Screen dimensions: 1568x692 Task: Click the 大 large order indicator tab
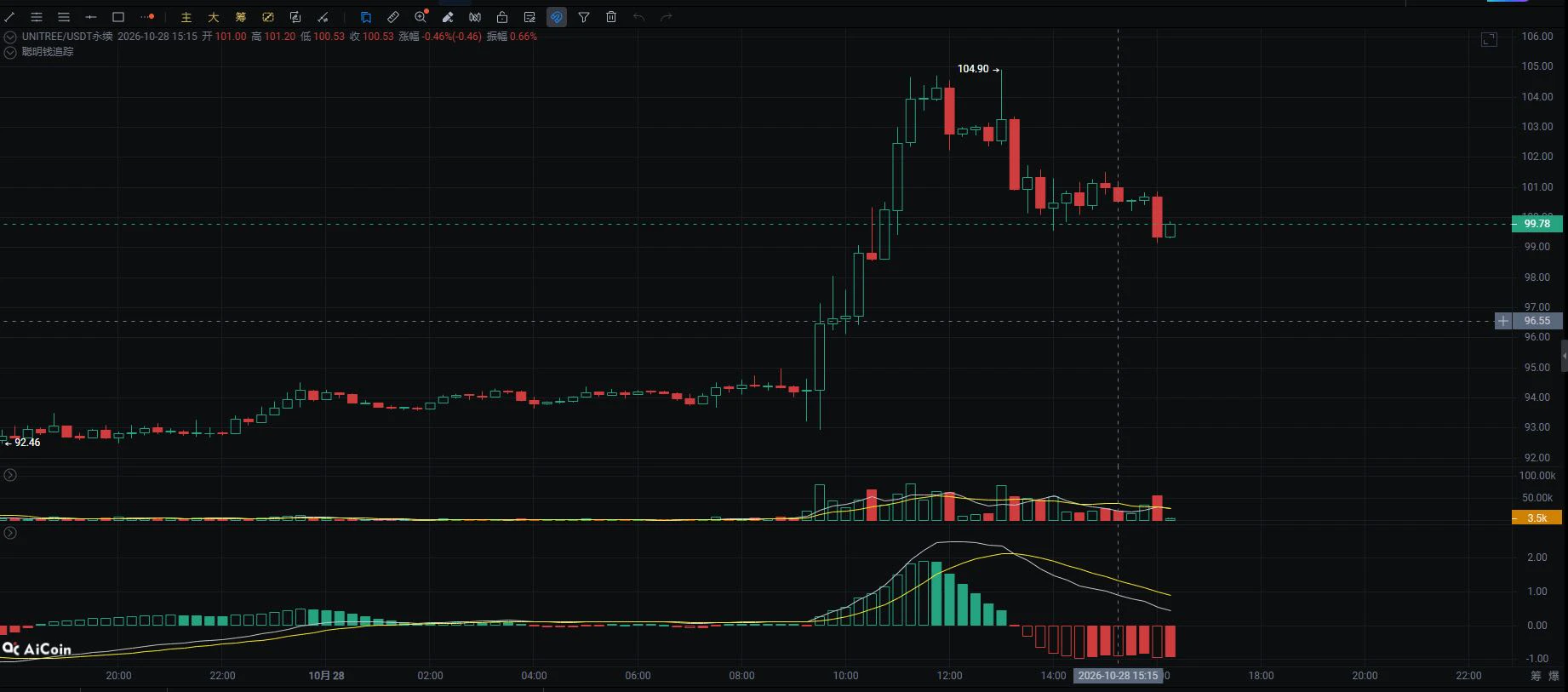[214, 17]
